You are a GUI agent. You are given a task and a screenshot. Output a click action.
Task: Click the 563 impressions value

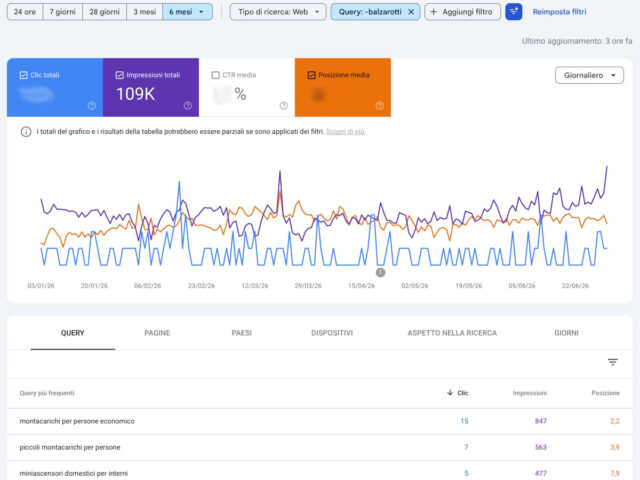click(540, 447)
